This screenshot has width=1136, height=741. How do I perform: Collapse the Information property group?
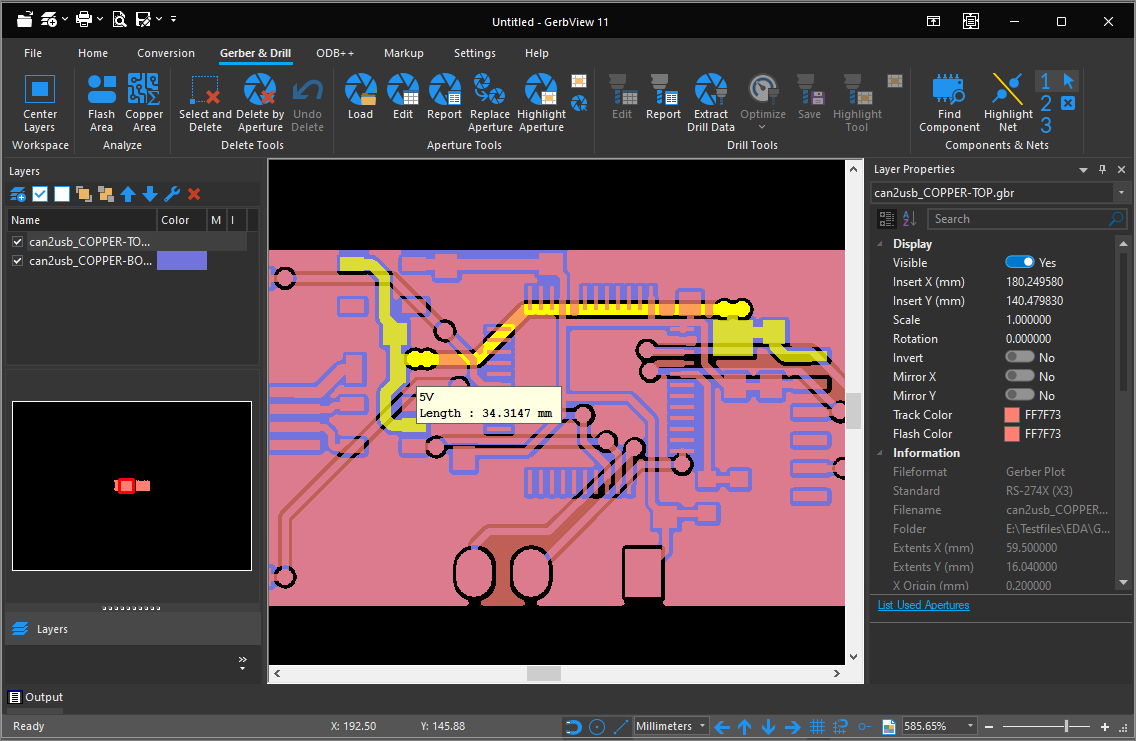(880, 453)
